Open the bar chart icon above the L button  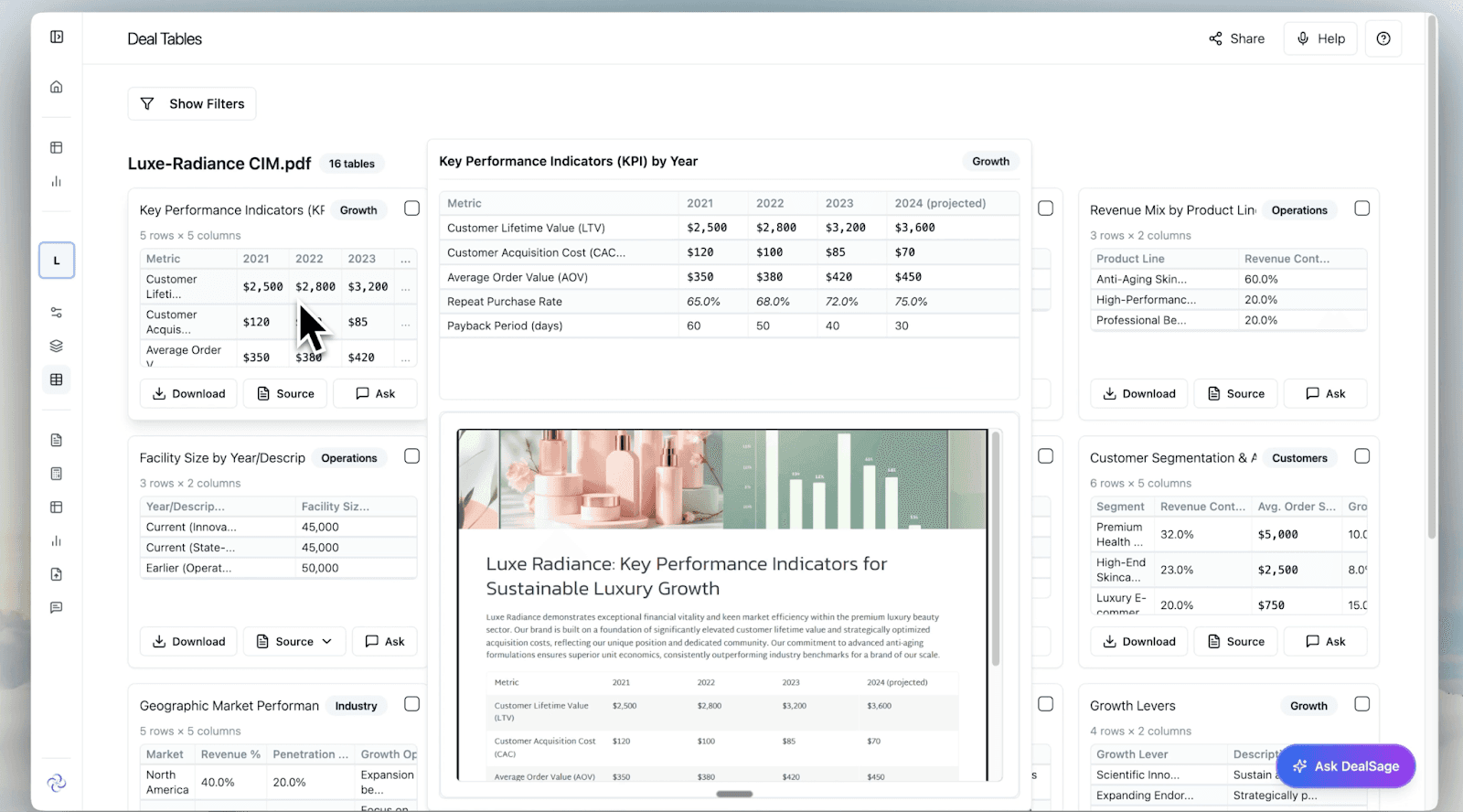click(57, 181)
